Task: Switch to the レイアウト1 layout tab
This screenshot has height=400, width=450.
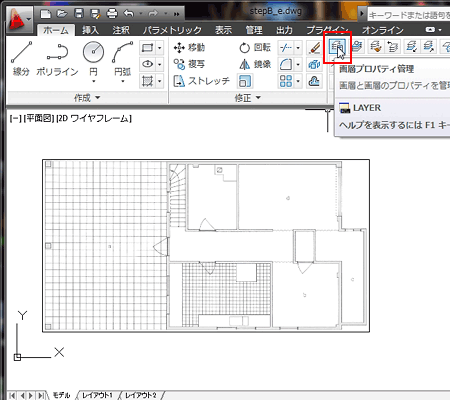Action: coord(97,395)
